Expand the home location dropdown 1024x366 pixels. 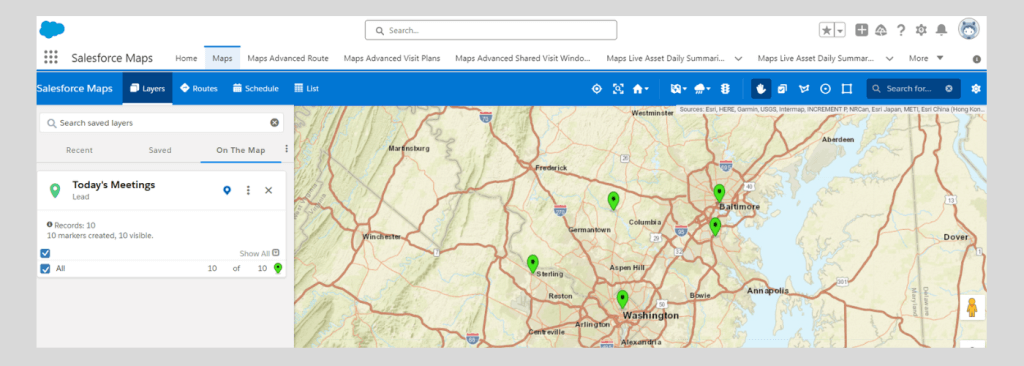641,89
